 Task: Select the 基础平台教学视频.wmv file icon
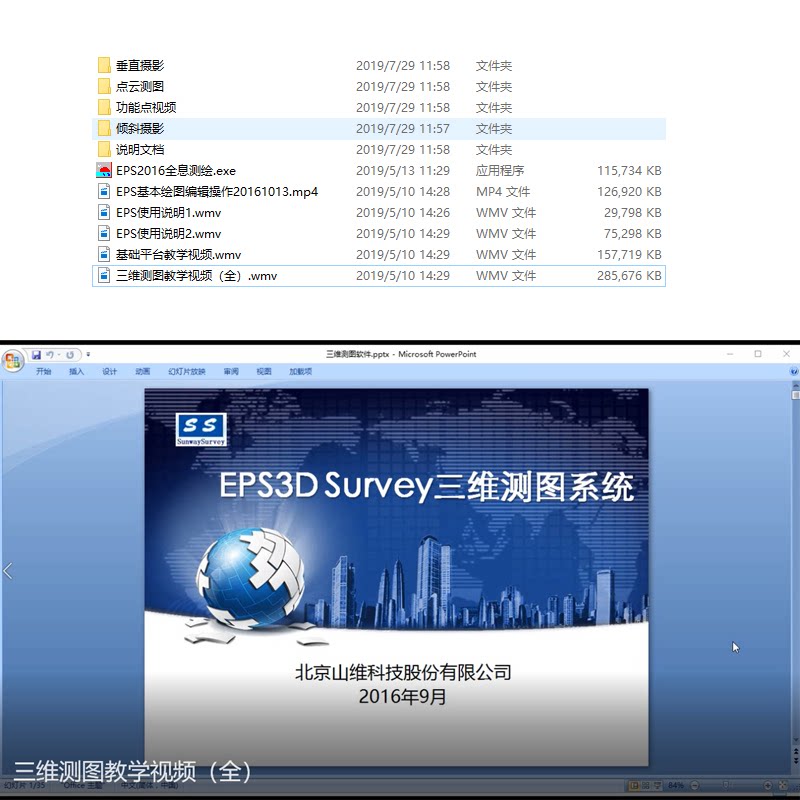coord(104,254)
